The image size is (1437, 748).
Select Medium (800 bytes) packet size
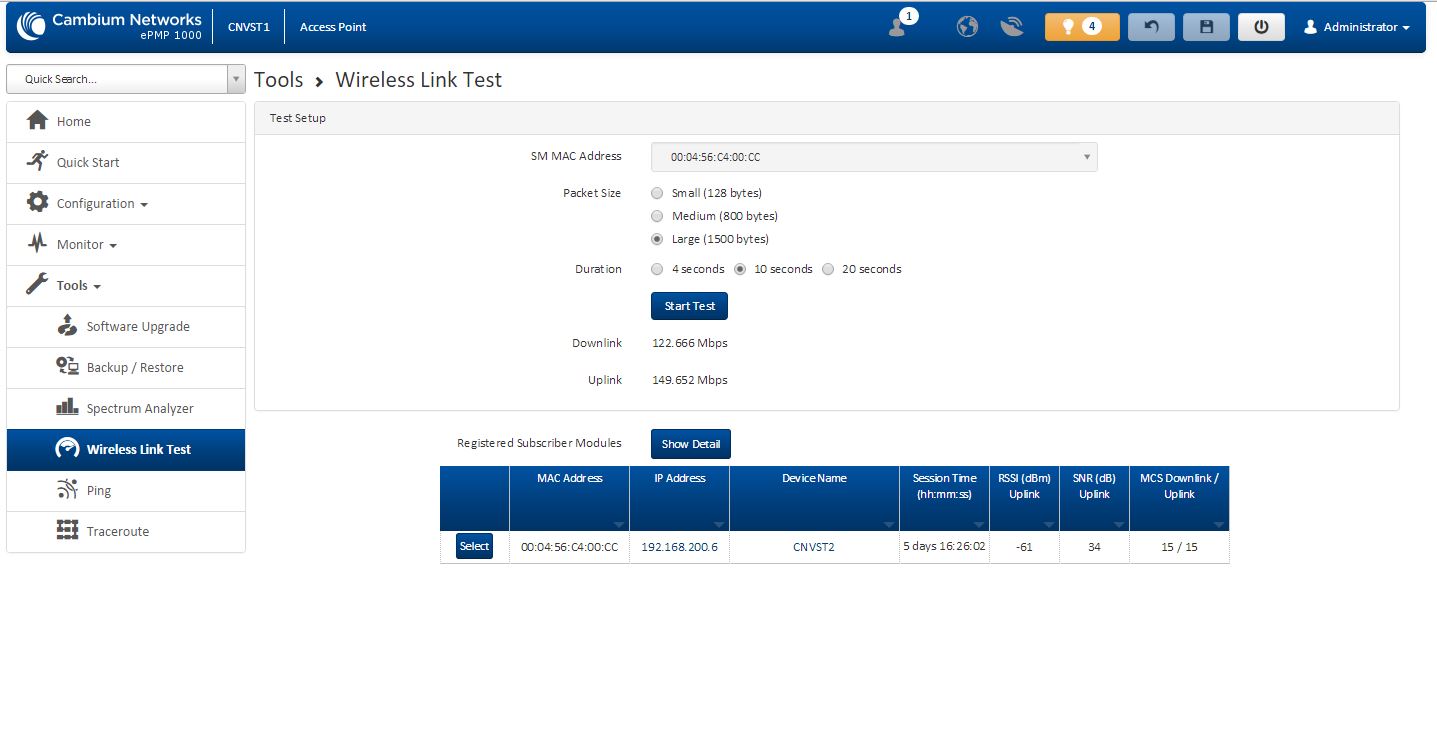click(x=657, y=216)
